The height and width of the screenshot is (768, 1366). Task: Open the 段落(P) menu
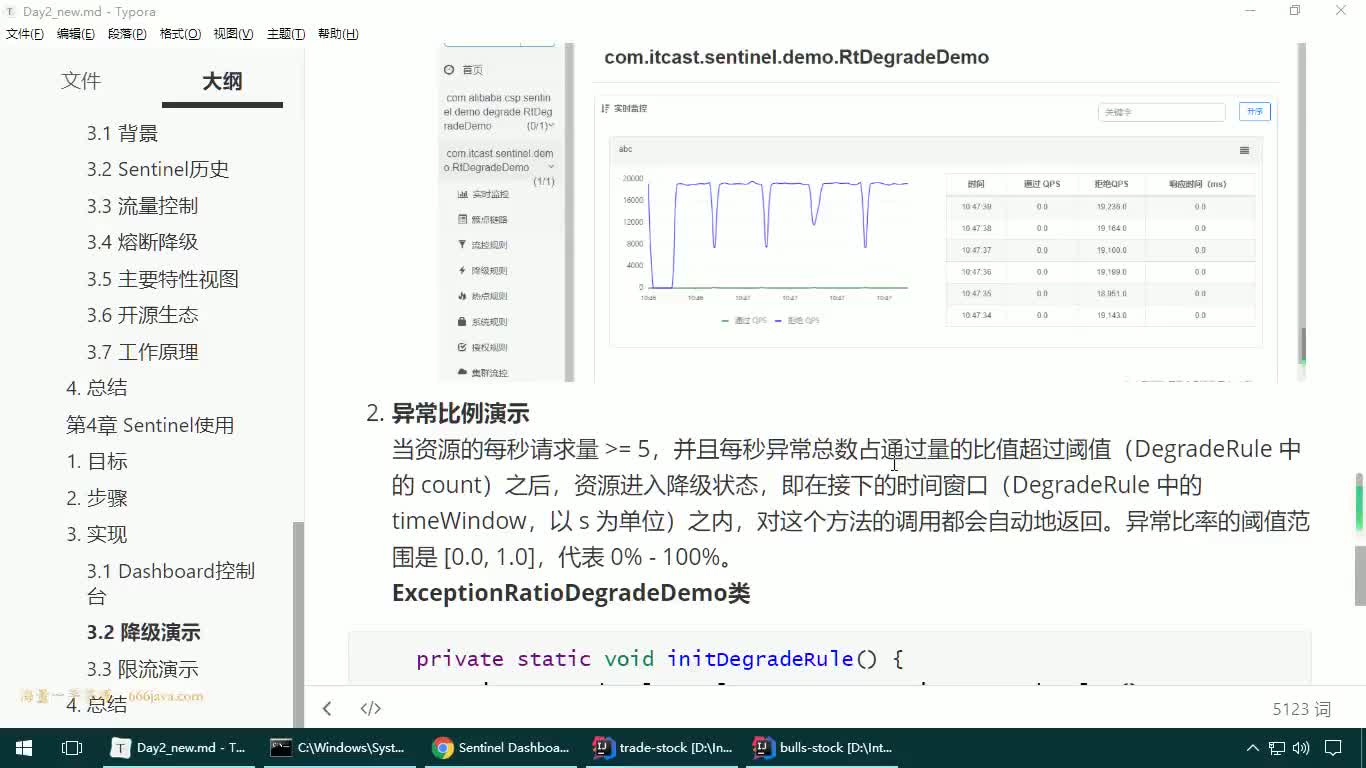pyautogui.click(x=127, y=33)
